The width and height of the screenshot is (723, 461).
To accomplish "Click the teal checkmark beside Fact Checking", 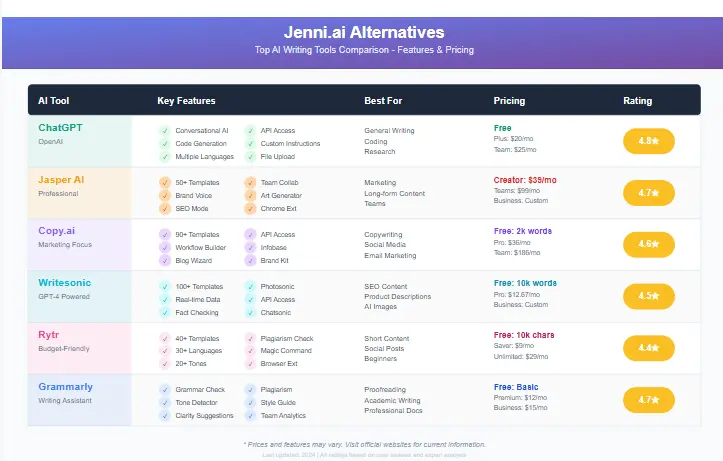I will tap(165, 313).
